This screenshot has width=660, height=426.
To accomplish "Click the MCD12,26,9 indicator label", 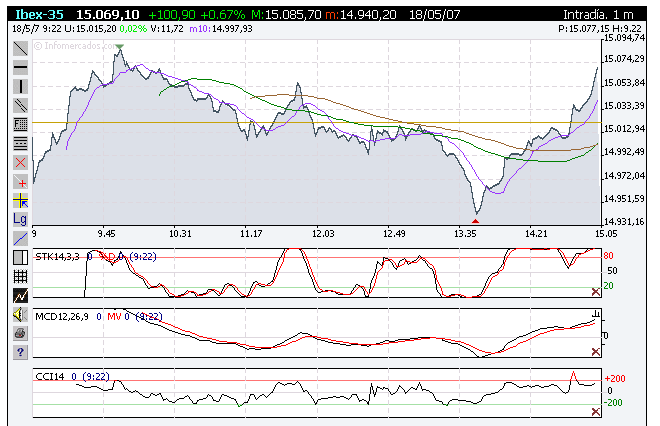I will click(62, 317).
